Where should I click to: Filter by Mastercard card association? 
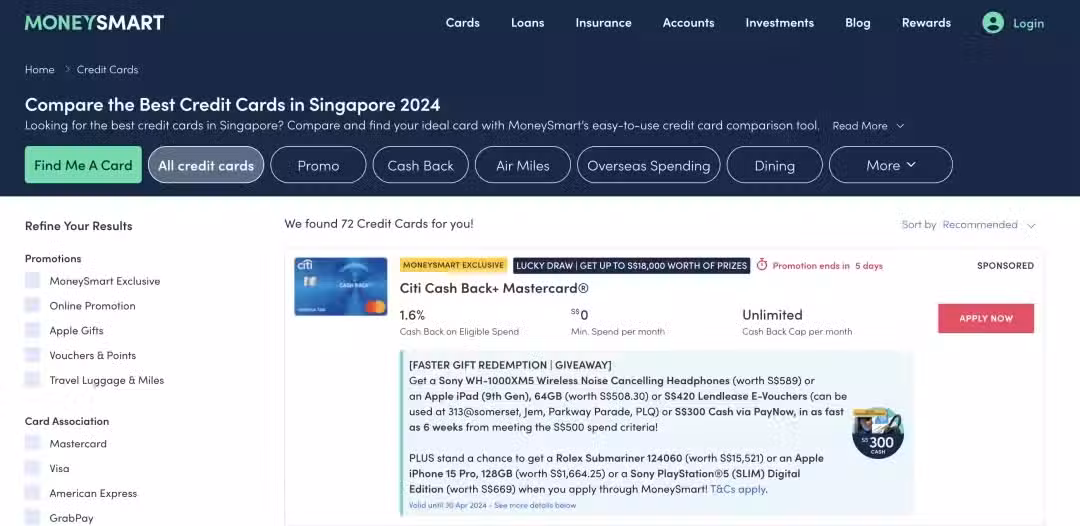(x=32, y=443)
